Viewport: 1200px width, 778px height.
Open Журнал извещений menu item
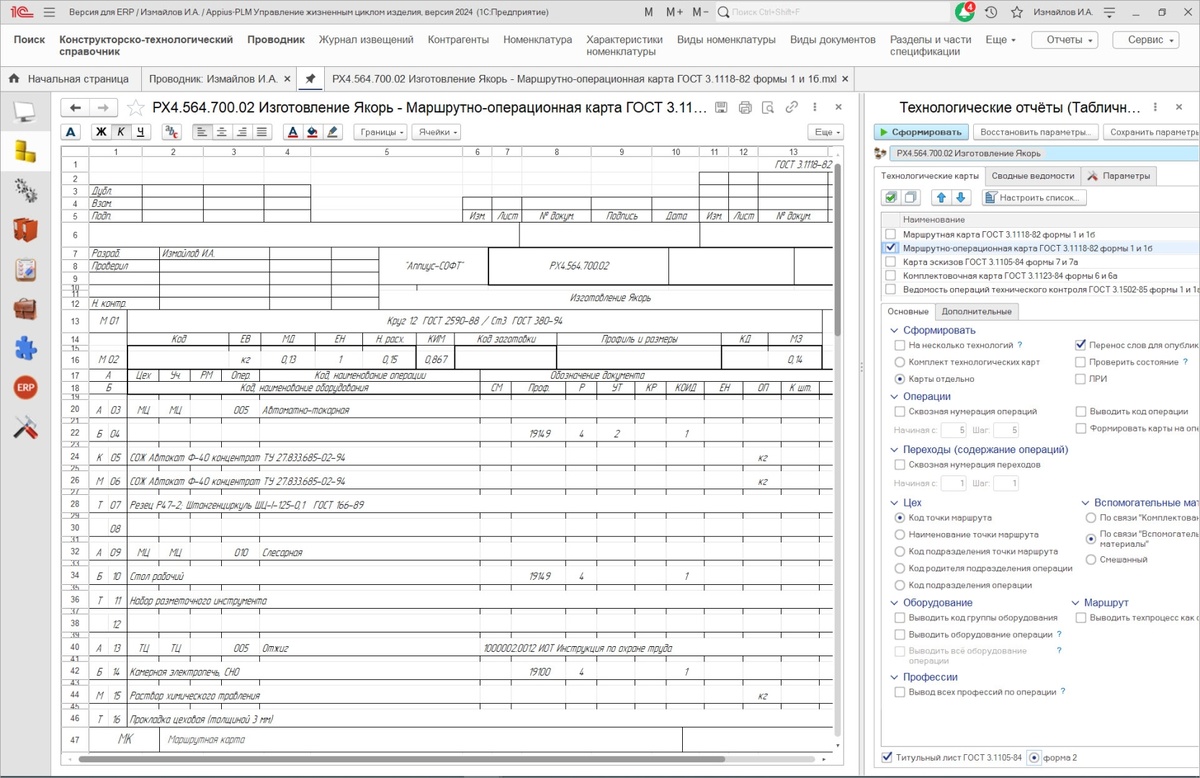coord(366,40)
